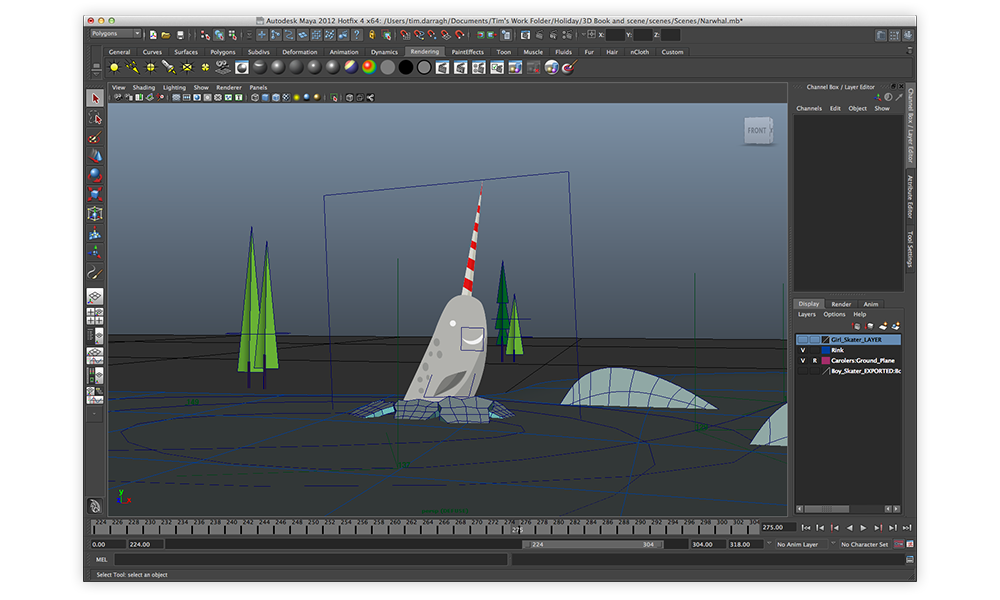Create a new empty display layer
Viewport: 1000px width, 600px height.
[x=882, y=326]
